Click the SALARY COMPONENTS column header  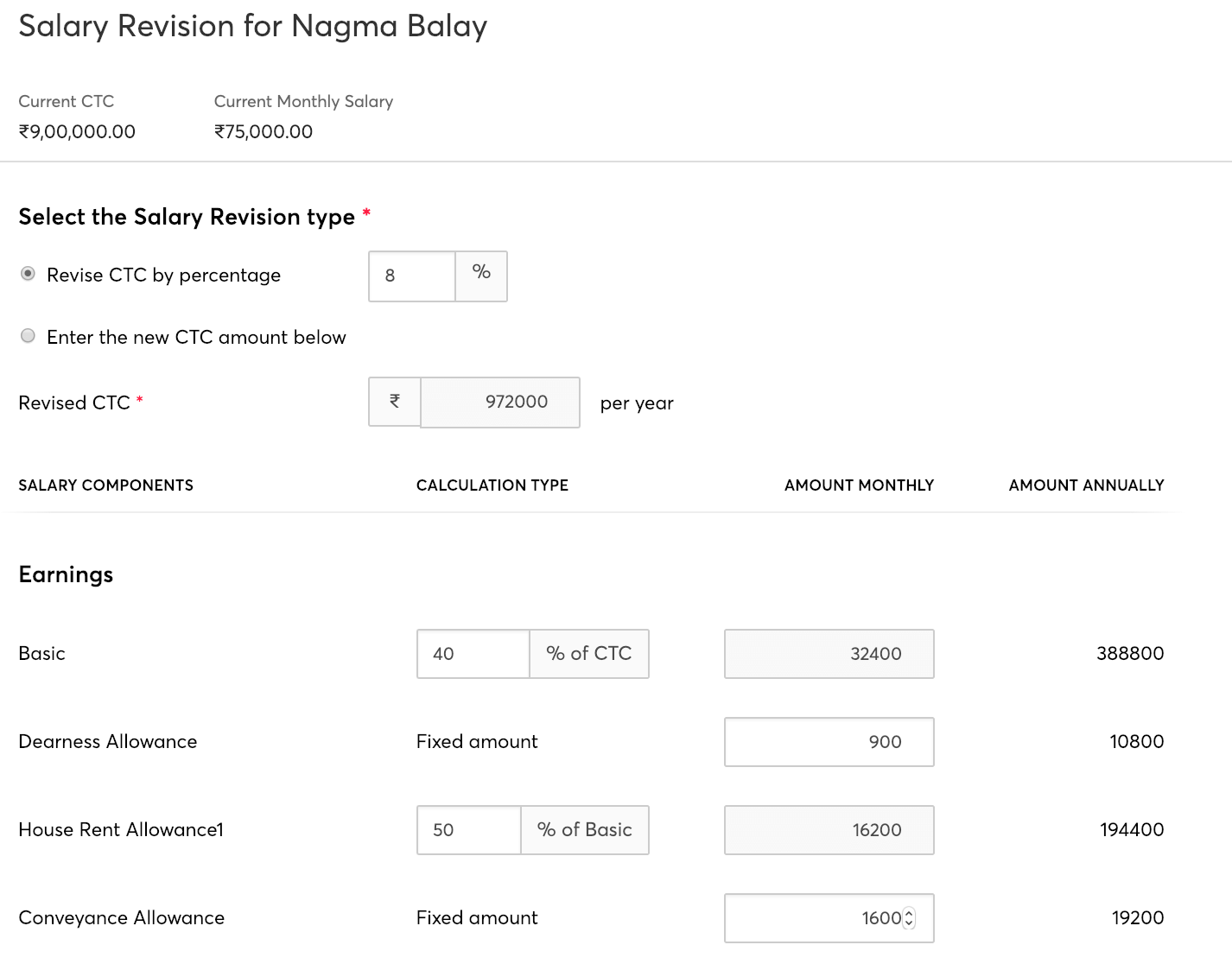105,485
